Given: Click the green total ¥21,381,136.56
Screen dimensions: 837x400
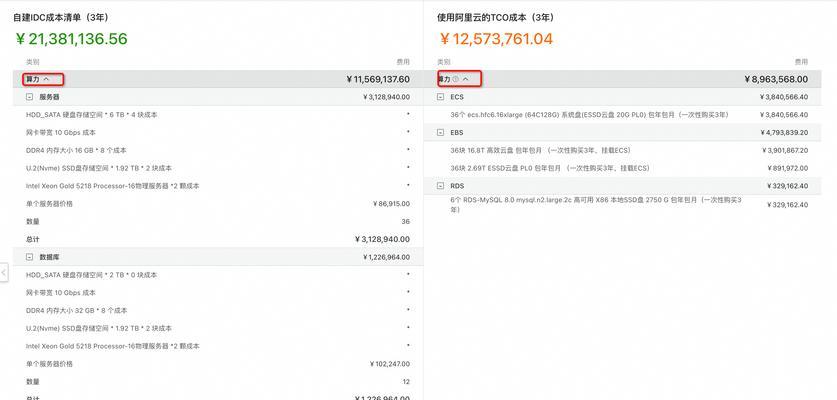Looking at the screenshot, I should tap(72, 38).
